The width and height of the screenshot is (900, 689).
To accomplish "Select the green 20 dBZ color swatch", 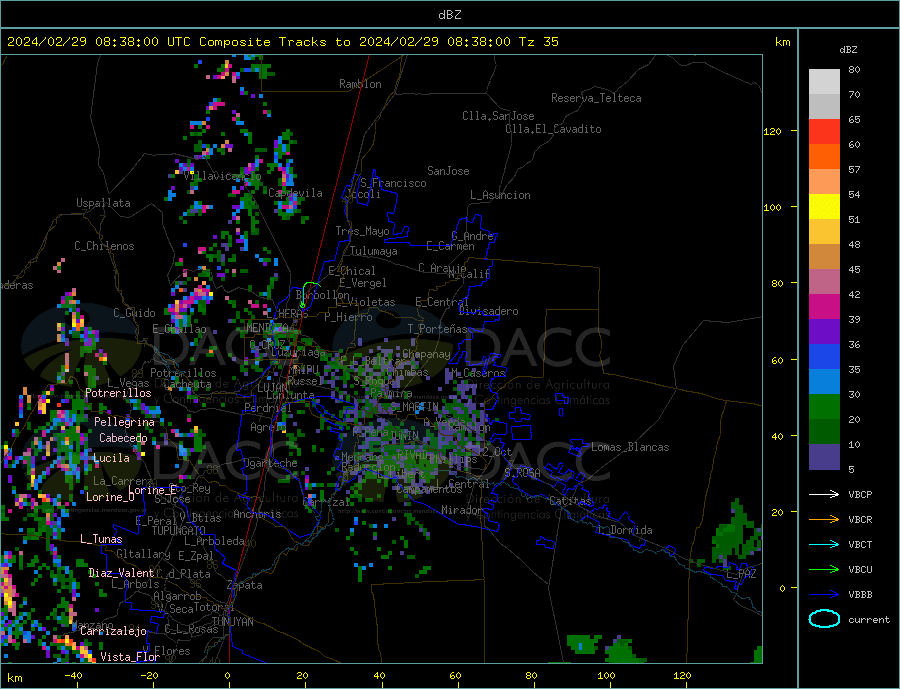I will tap(824, 407).
